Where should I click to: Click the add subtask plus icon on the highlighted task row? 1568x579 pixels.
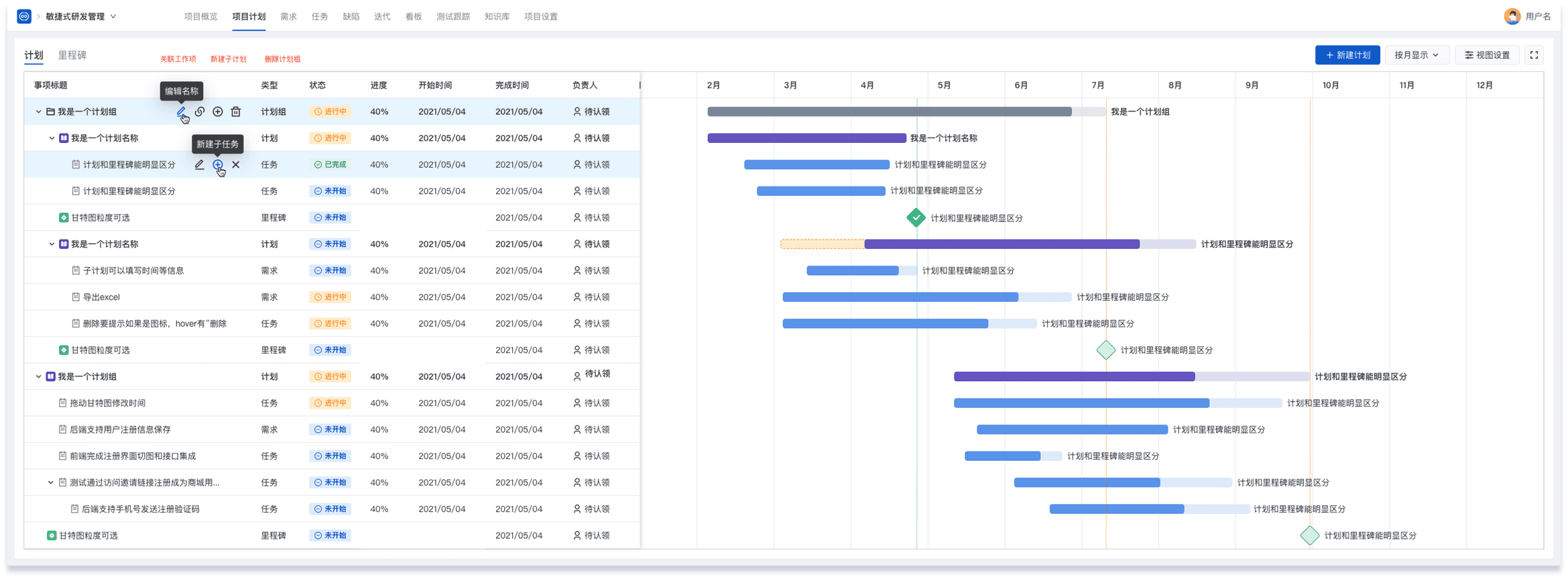pyautogui.click(x=218, y=164)
